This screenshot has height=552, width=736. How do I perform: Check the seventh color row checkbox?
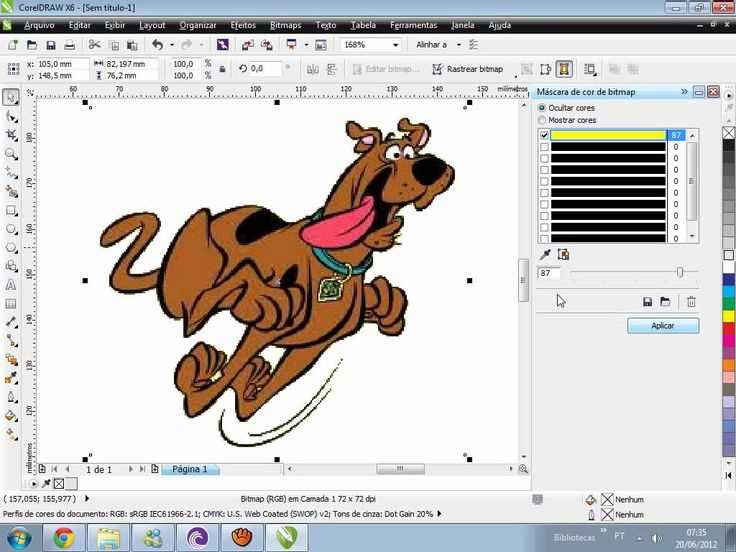[x=544, y=204]
